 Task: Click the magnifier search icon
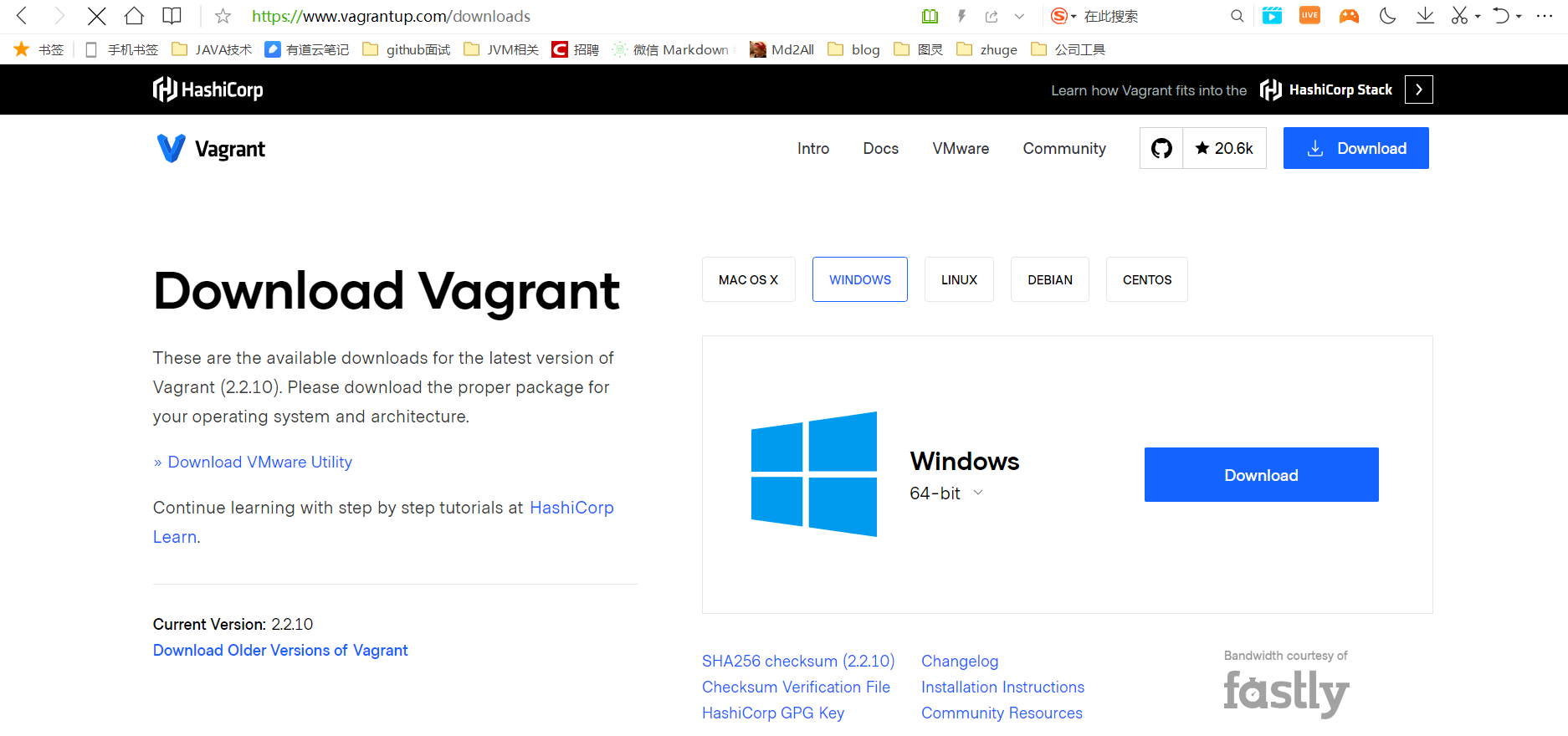tap(1237, 16)
